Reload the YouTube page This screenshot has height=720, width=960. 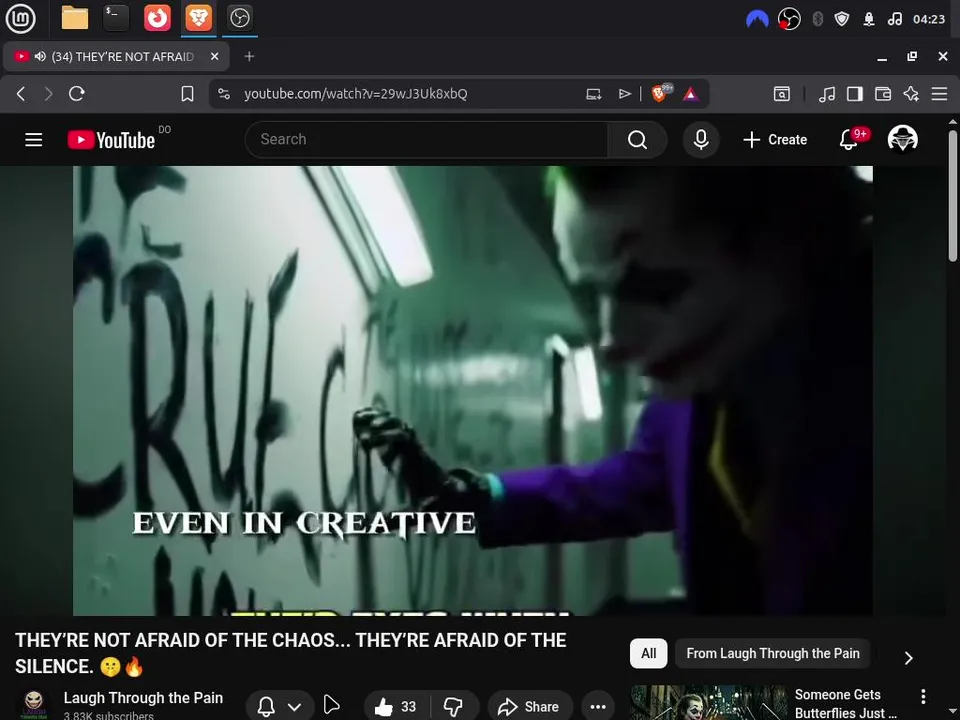coord(77,94)
